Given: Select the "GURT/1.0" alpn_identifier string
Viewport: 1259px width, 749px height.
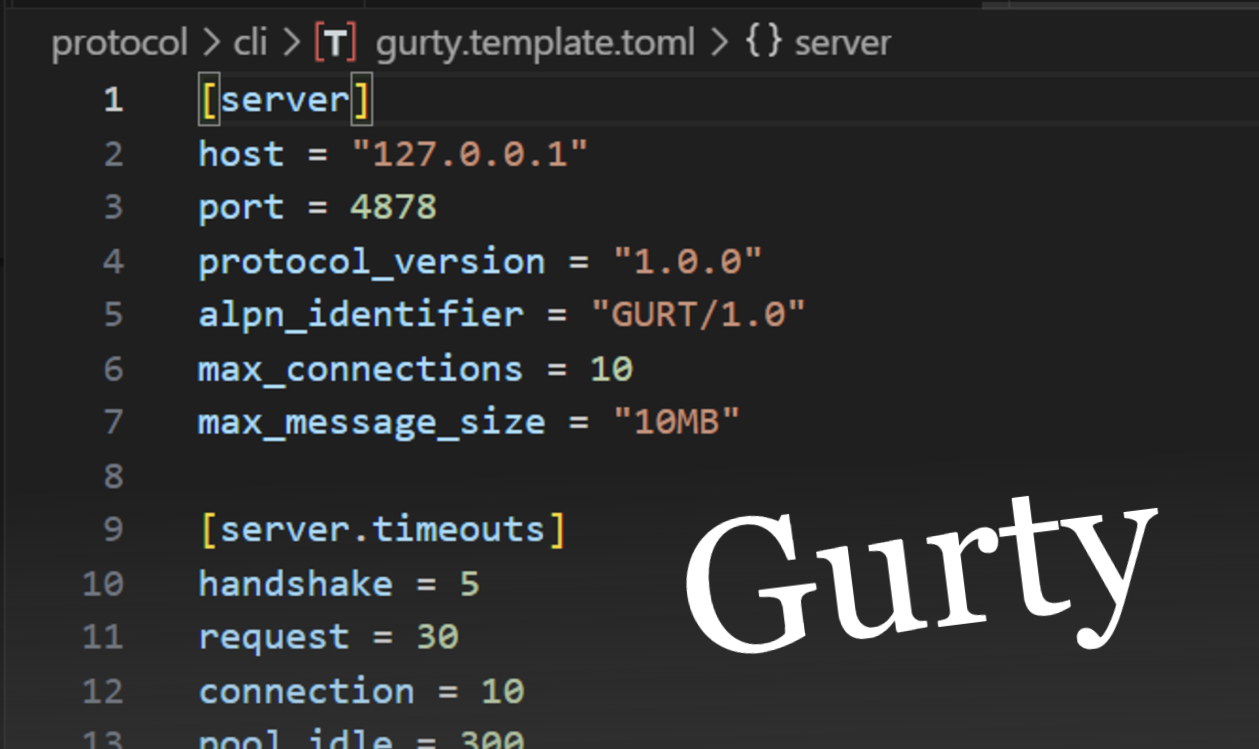Looking at the screenshot, I should 700,314.
